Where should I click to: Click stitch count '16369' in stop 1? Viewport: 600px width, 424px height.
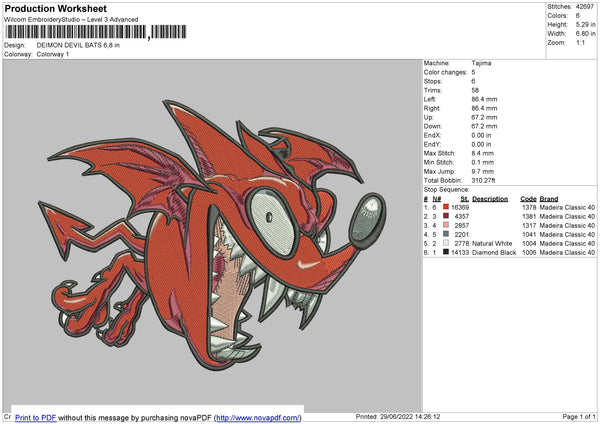(460, 207)
